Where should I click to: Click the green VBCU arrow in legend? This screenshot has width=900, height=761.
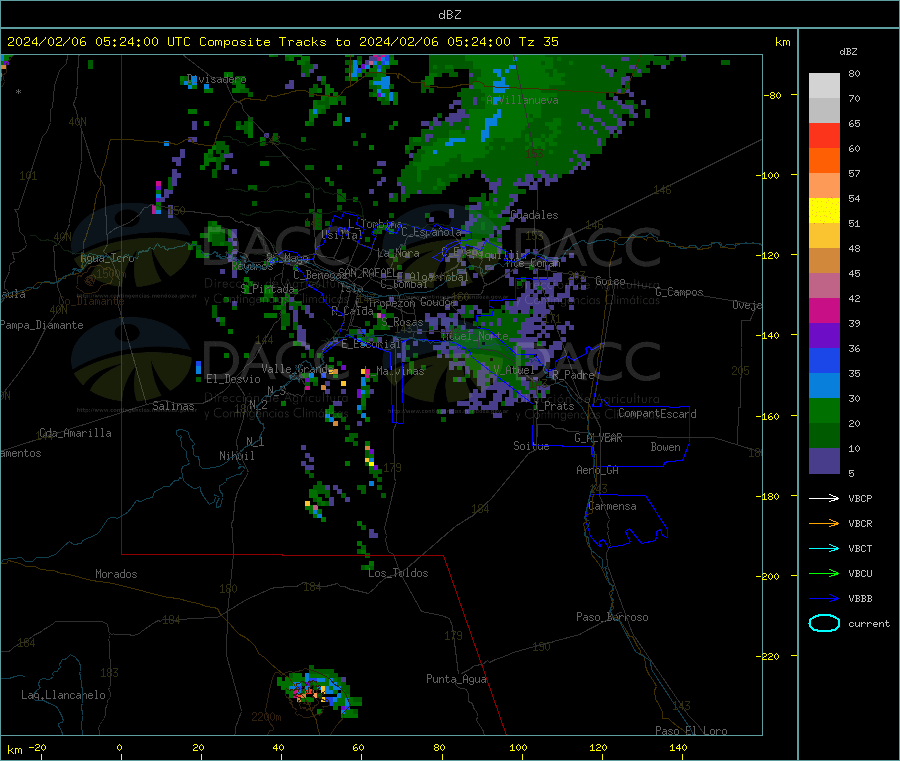coord(824,573)
